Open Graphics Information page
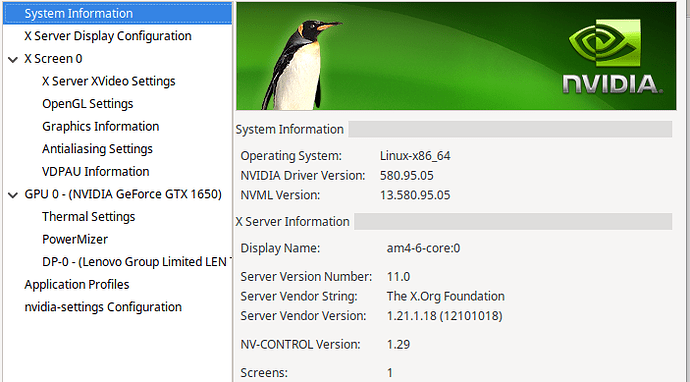690x382 pixels. pyautogui.click(x=100, y=126)
